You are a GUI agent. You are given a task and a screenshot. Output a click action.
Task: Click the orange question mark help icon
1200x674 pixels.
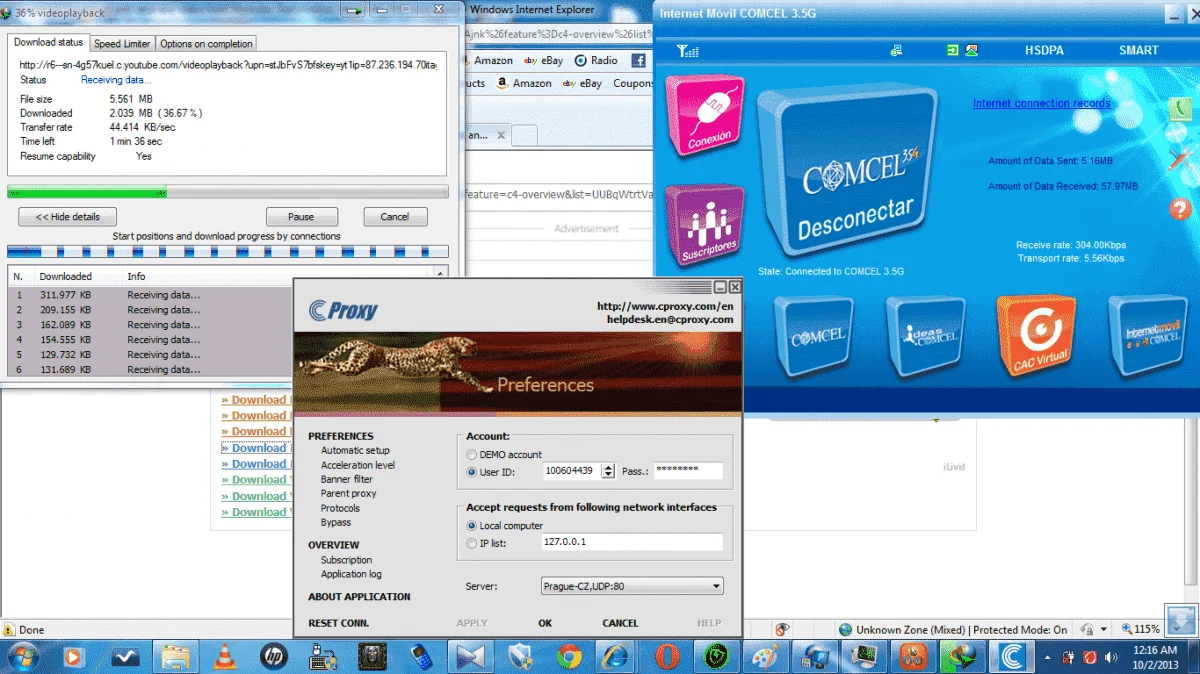pyautogui.click(x=1180, y=209)
